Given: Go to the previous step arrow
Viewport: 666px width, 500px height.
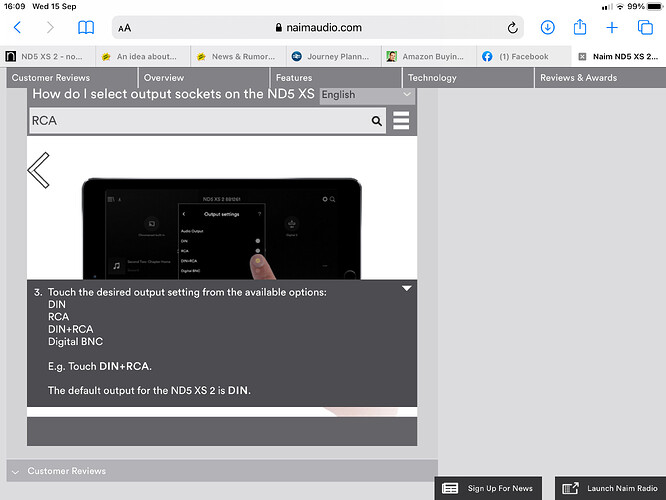Looking at the screenshot, I should coord(39,170).
